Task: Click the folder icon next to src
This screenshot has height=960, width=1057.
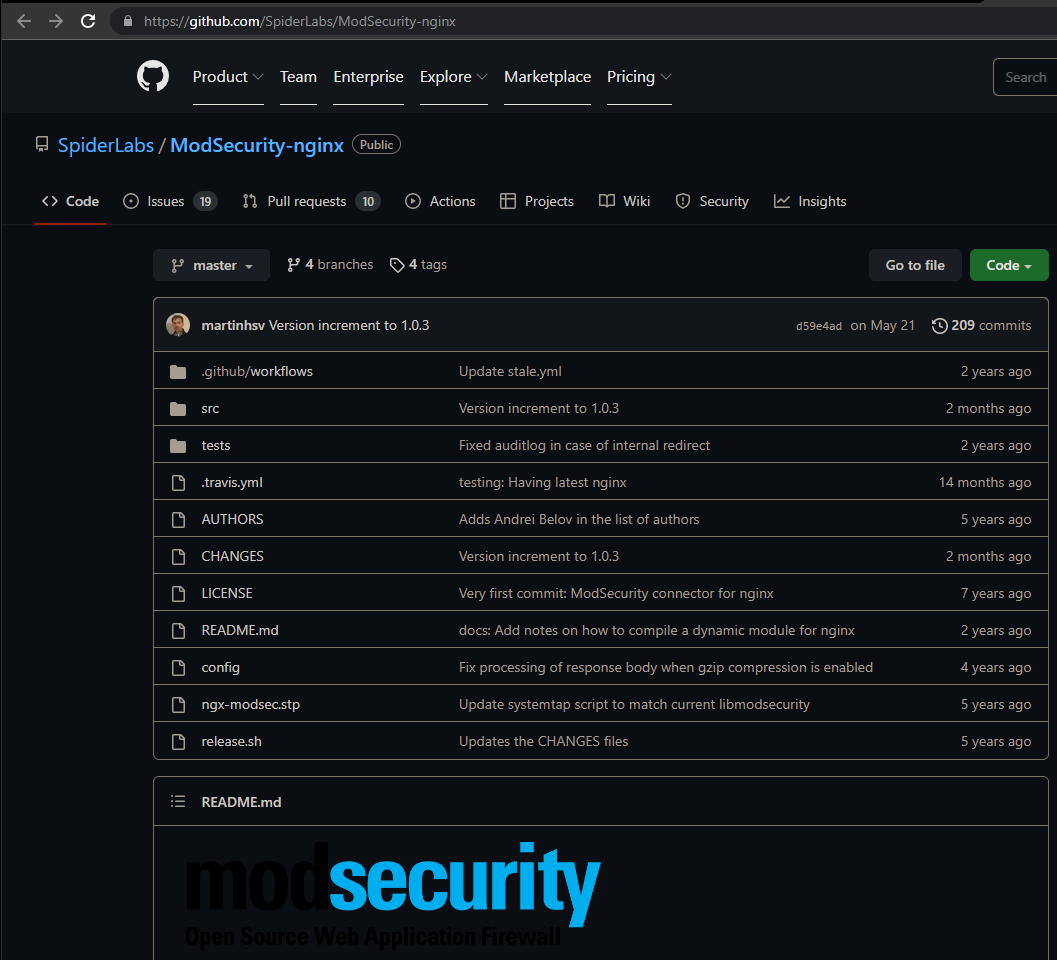Action: pos(178,409)
